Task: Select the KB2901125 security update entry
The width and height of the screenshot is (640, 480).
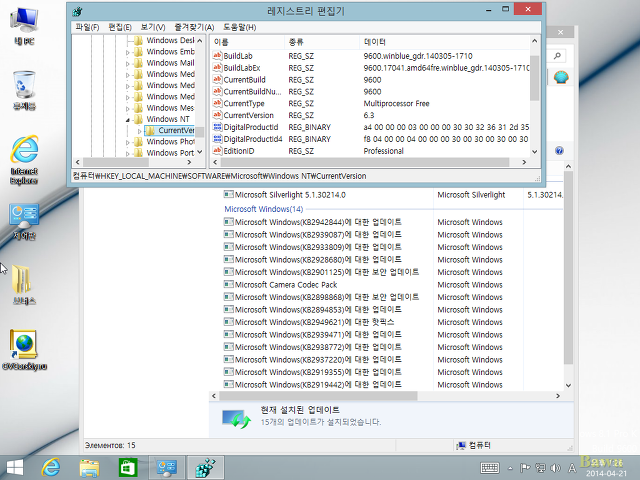Action: pos(327,272)
